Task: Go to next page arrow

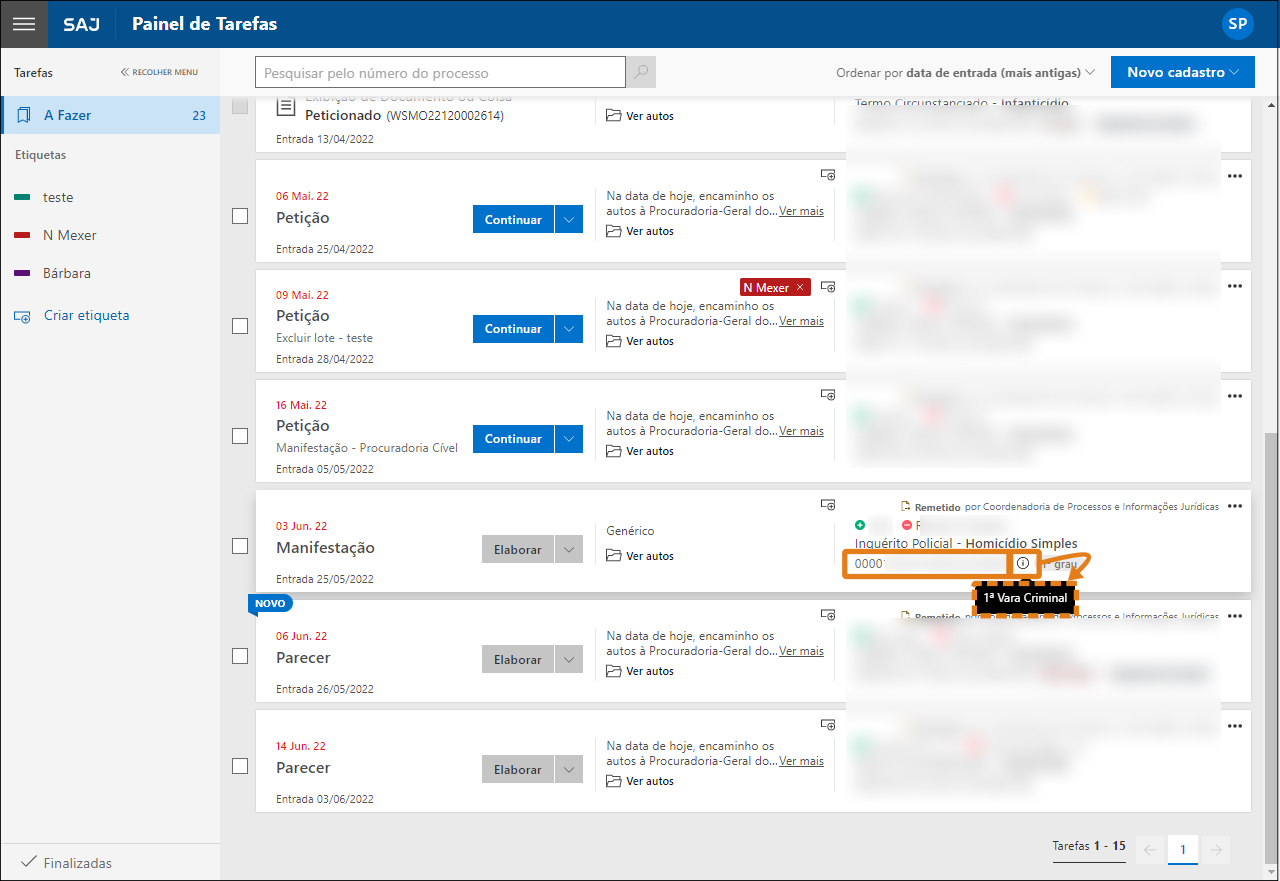Action: tap(1216, 850)
